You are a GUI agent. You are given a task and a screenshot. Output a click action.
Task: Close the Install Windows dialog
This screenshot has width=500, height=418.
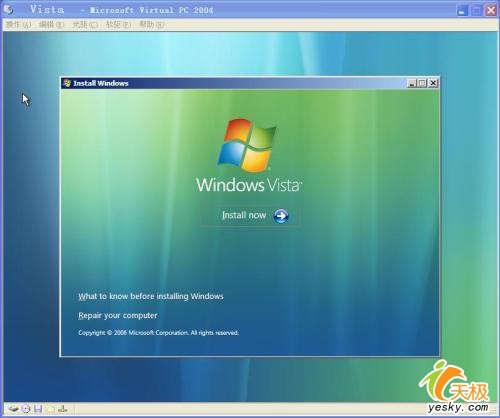pyautogui.click(x=433, y=83)
